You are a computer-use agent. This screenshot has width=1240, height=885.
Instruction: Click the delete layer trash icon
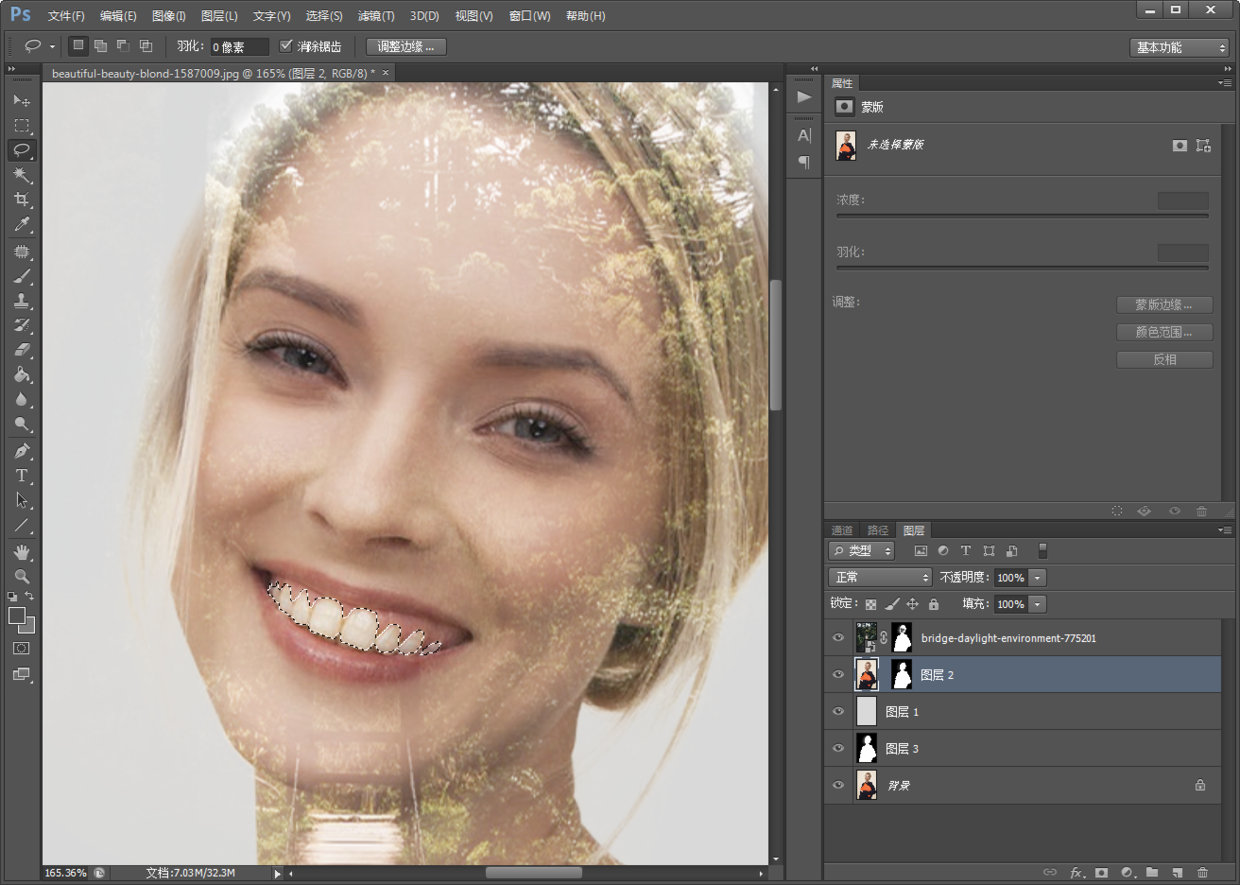(x=1202, y=873)
